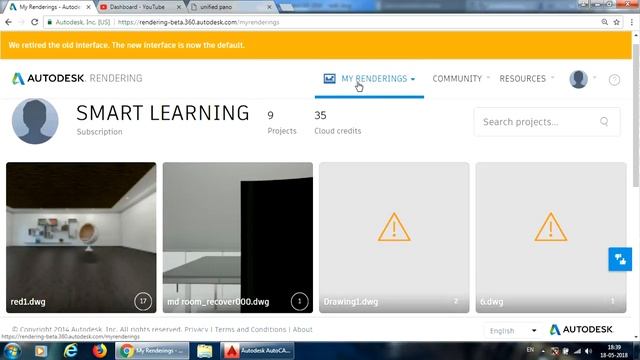Switch to Chrome My Renderings taskbar button
Viewport: 640px width, 360px height.
tap(152, 351)
